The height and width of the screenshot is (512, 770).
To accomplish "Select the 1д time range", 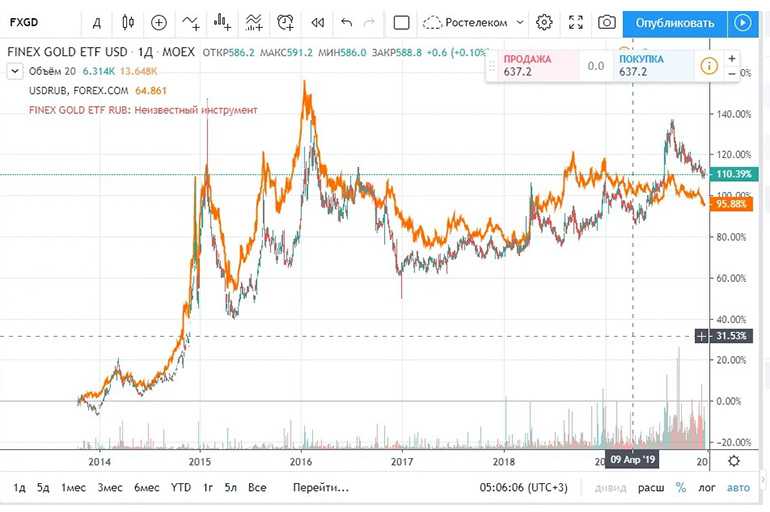I will (x=19, y=487).
